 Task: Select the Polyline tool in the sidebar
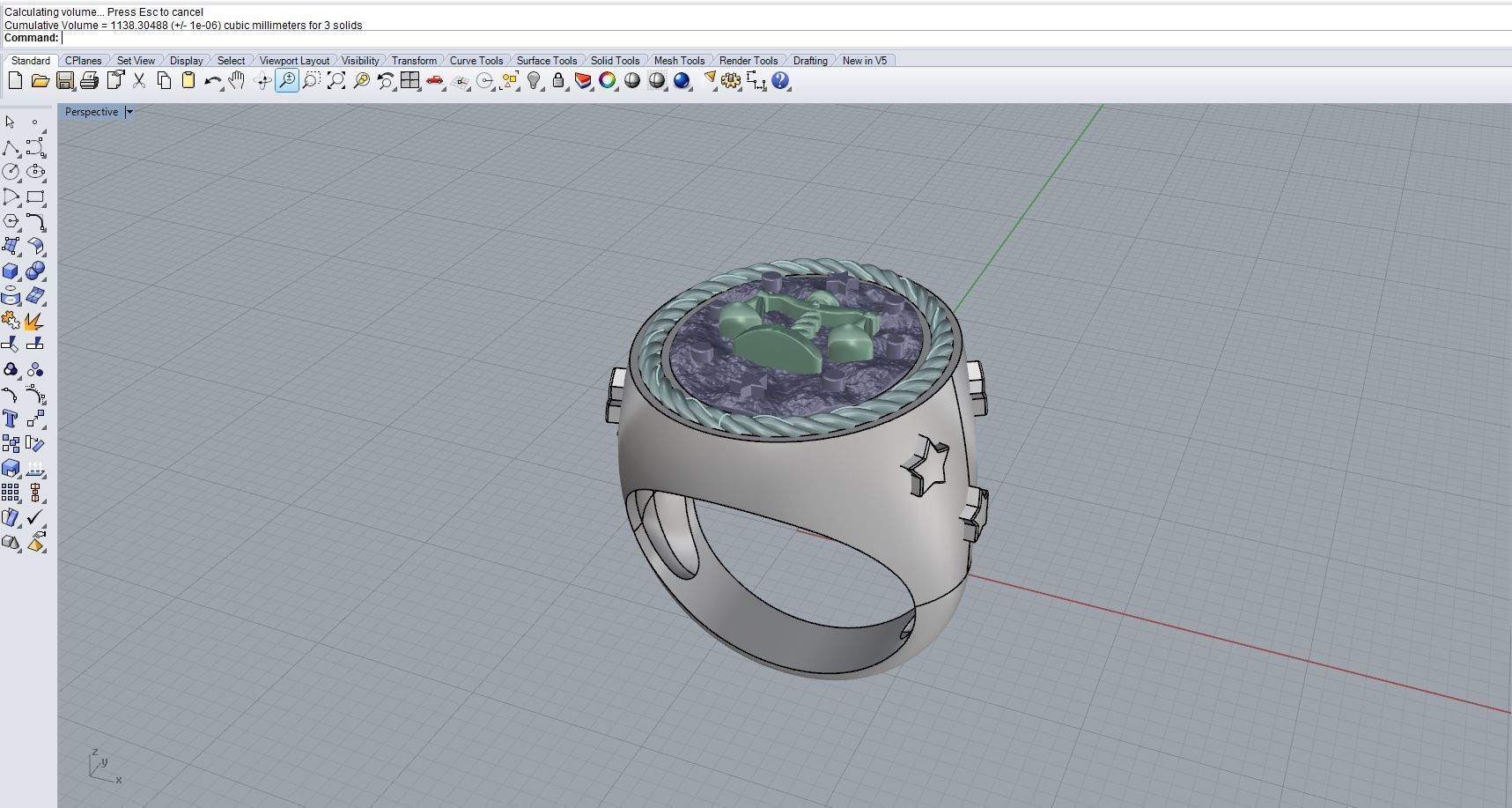11,147
